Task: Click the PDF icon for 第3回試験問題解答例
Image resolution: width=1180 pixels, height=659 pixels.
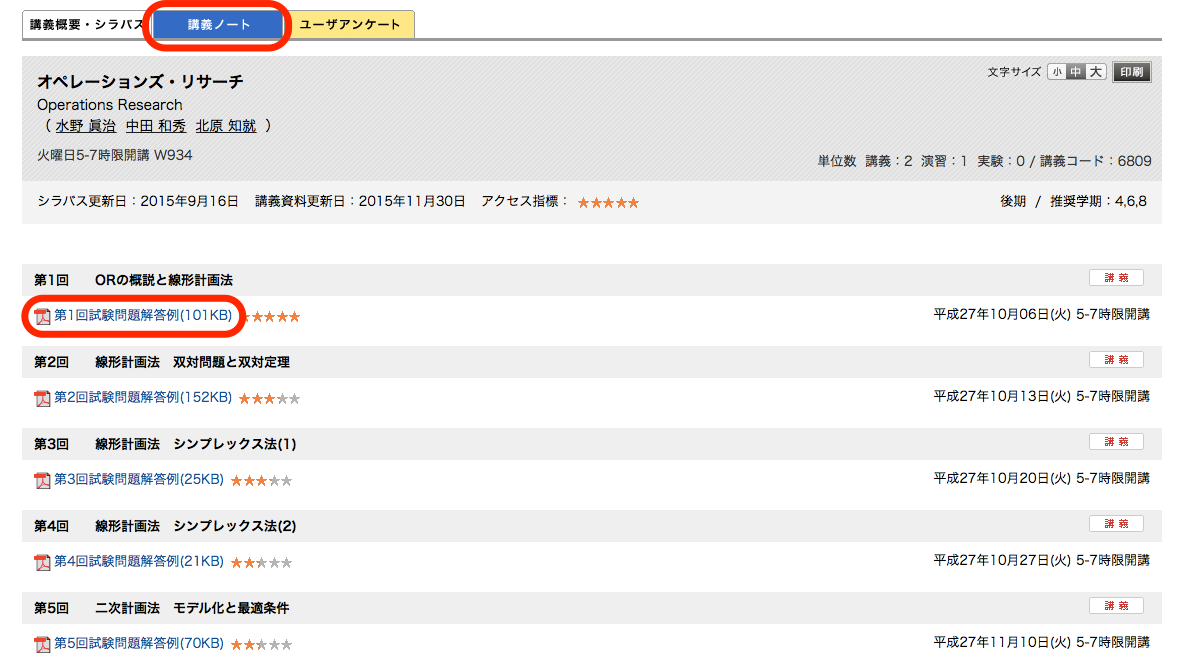Action: (x=42, y=480)
